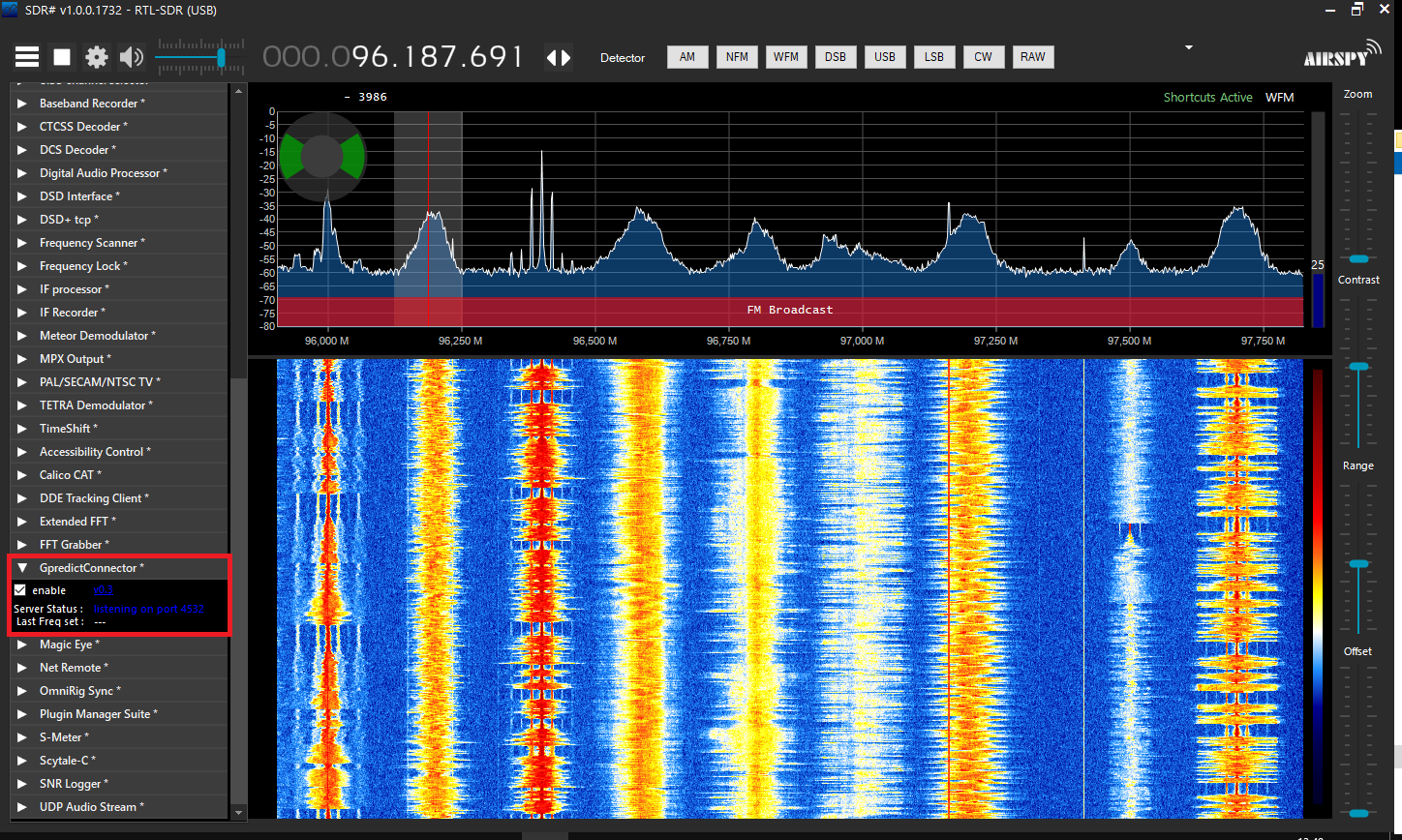1402x840 pixels.
Task: Uncheck the GpredictConnector enable checkbox
Action: 20,590
